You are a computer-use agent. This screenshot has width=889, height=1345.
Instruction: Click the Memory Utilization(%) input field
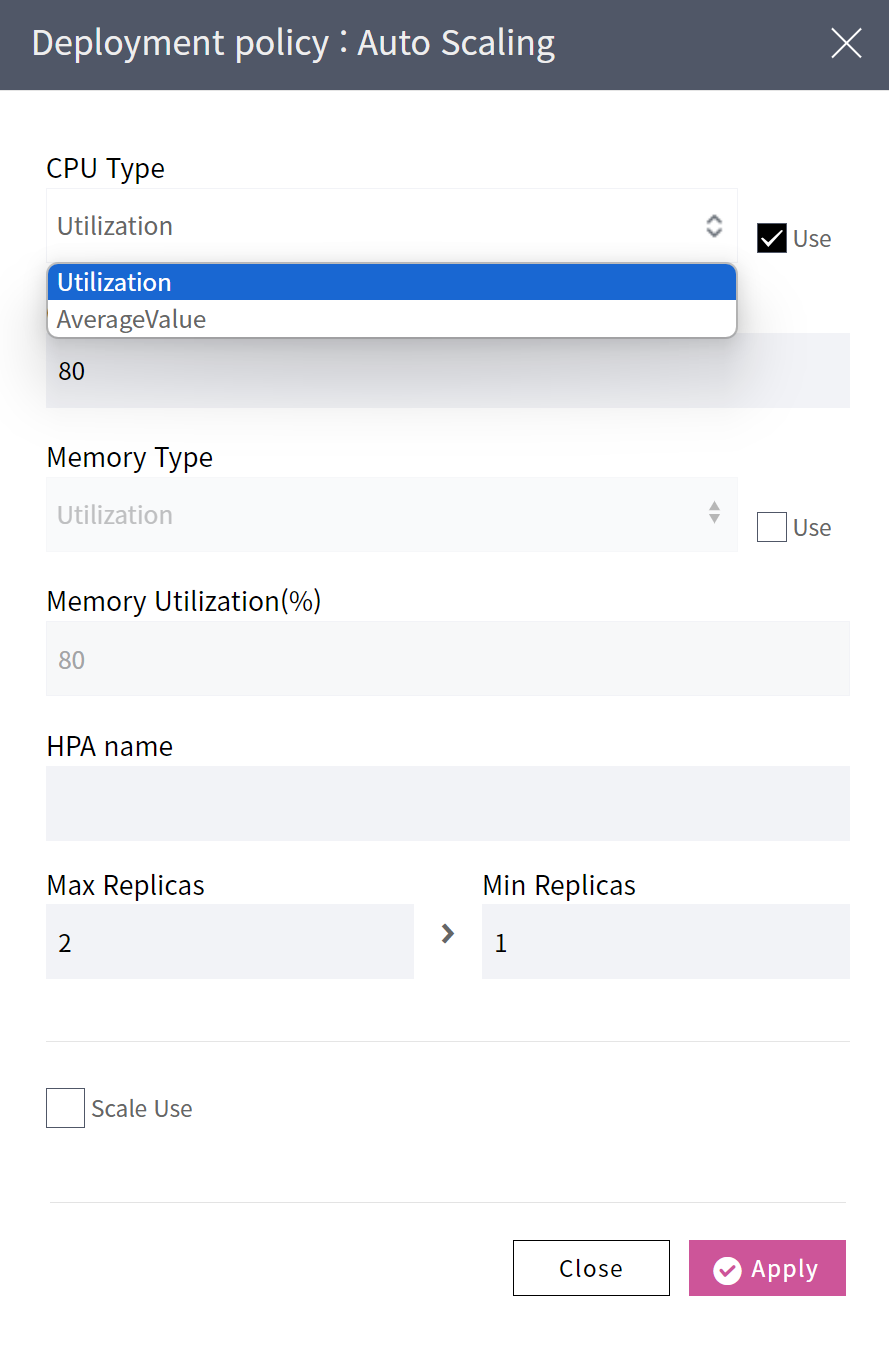[x=447, y=659]
